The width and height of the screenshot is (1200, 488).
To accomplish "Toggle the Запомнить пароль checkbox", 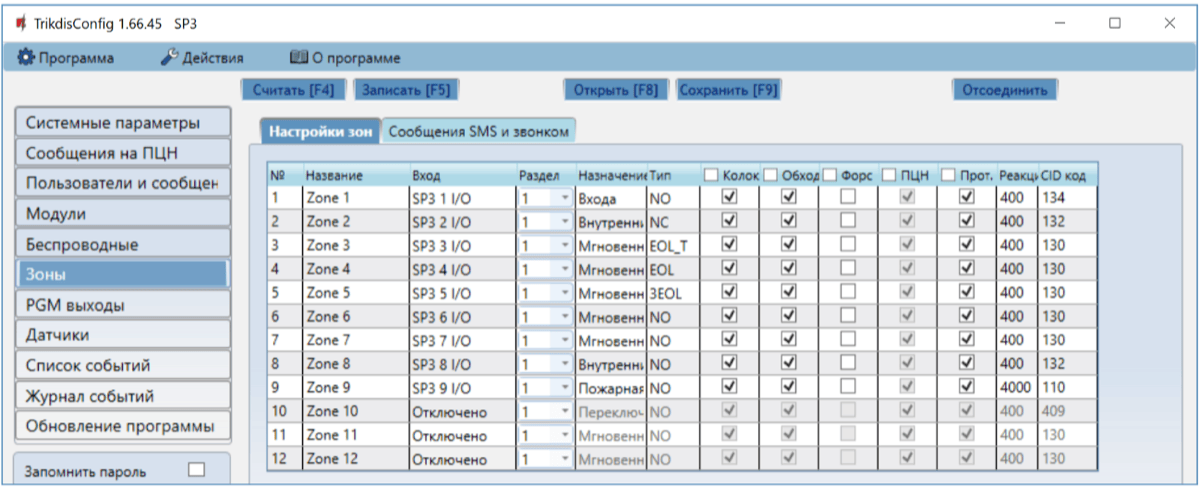I will tap(196, 469).
